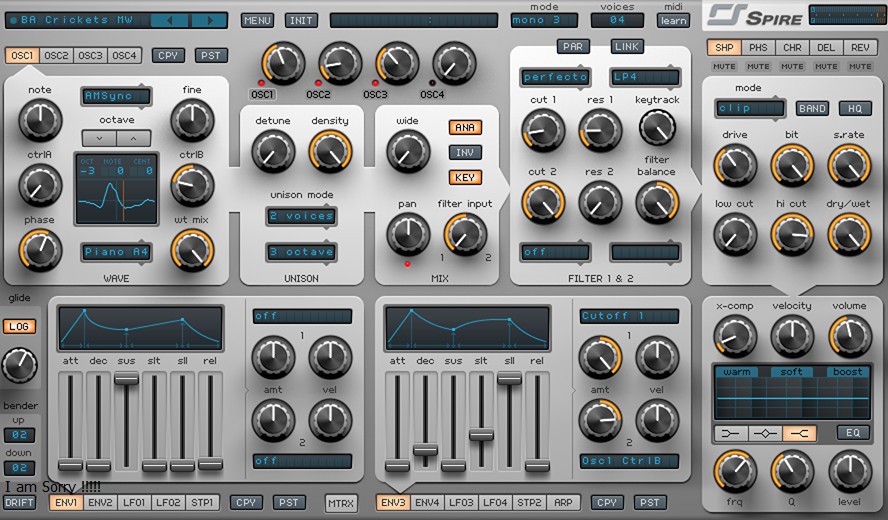Switch to the PHS effect tab
Viewport: 888px width, 520px height.
click(758, 48)
